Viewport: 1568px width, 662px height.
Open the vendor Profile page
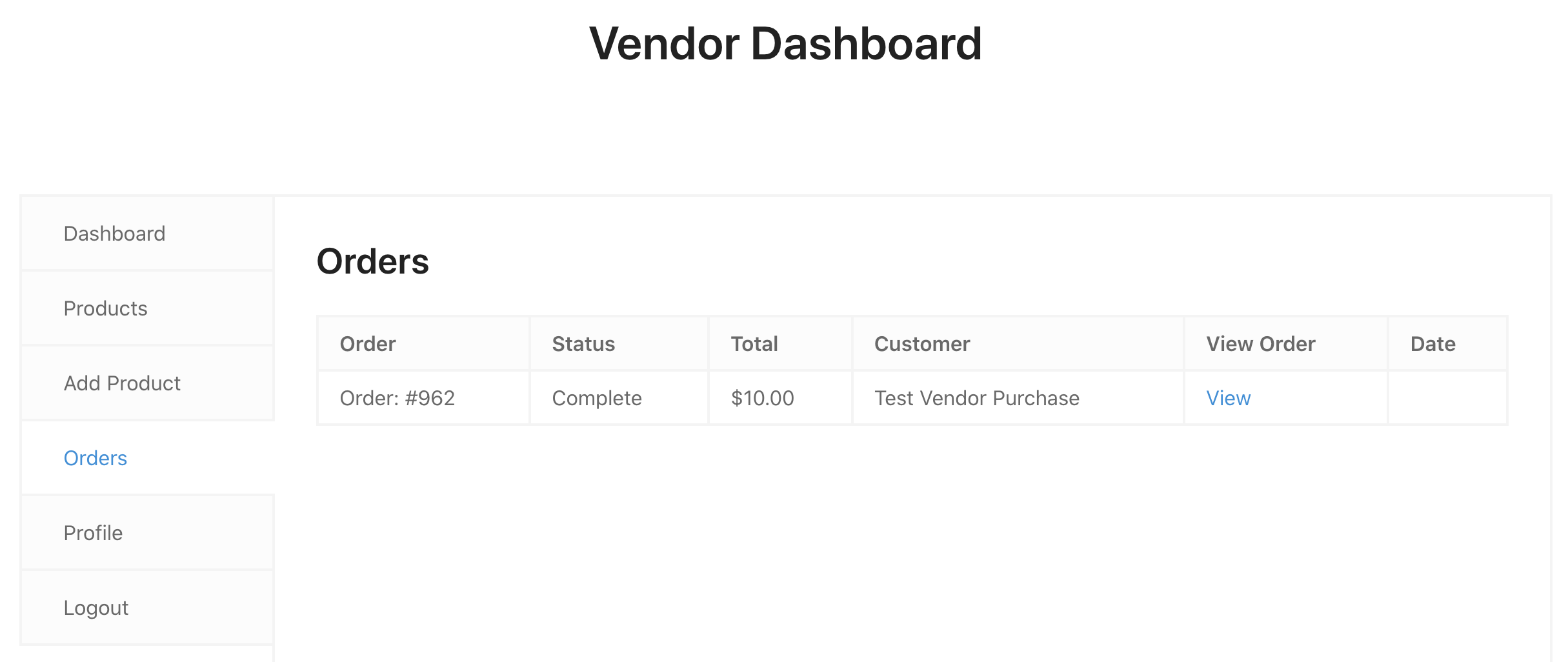(x=93, y=533)
